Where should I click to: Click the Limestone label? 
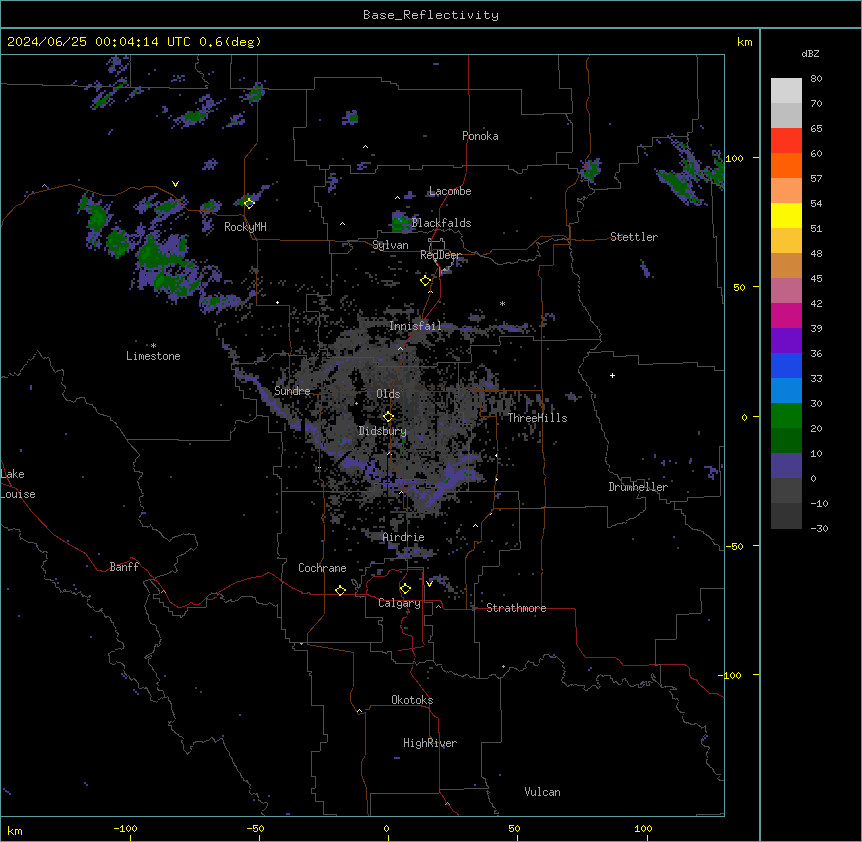[x=153, y=356]
